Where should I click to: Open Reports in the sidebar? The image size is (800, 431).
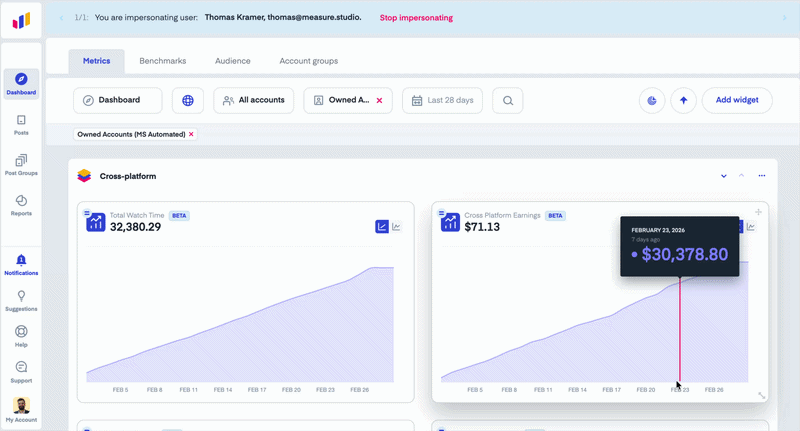[x=21, y=205]
